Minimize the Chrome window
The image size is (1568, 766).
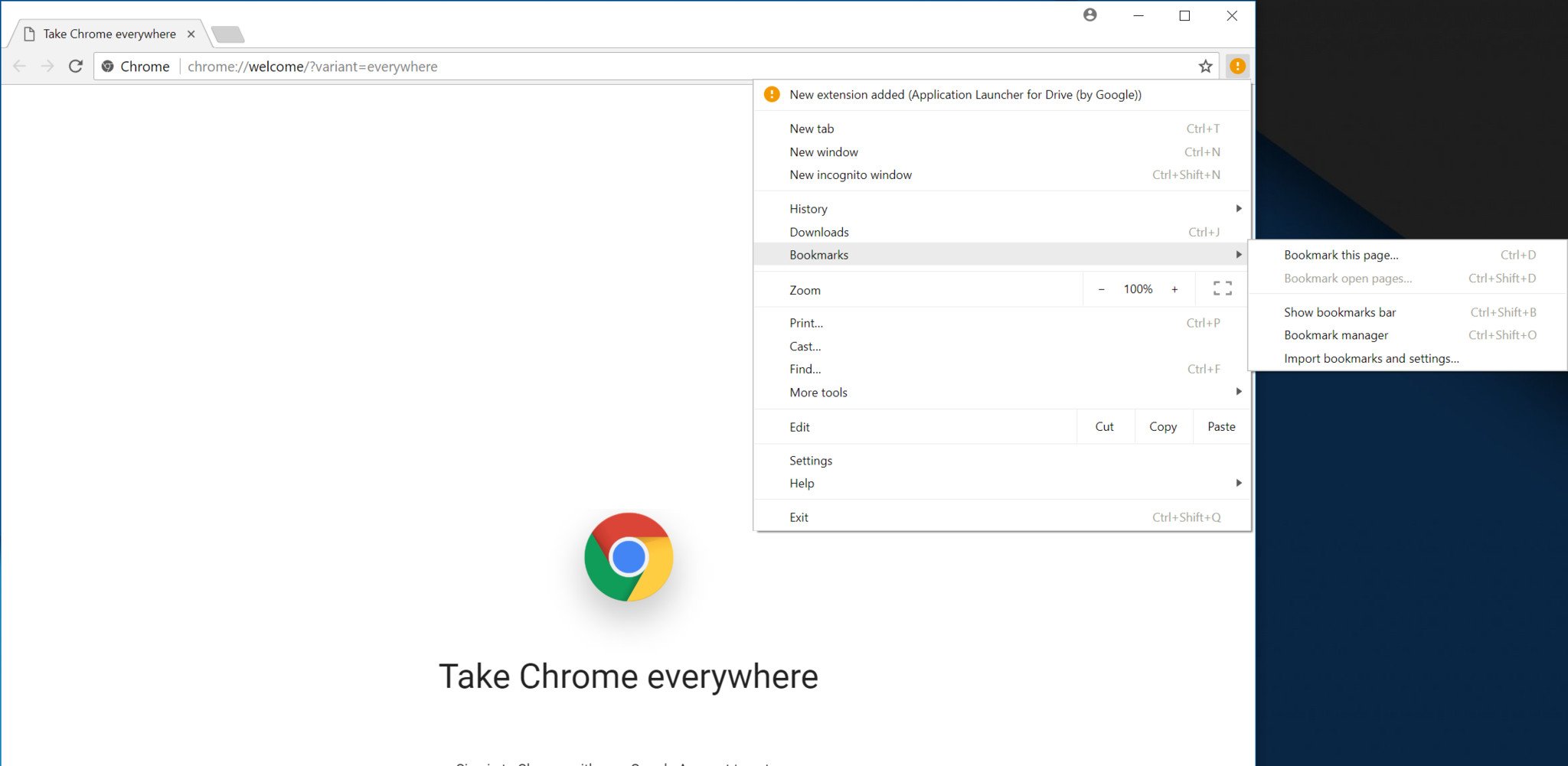[1138, 15]
